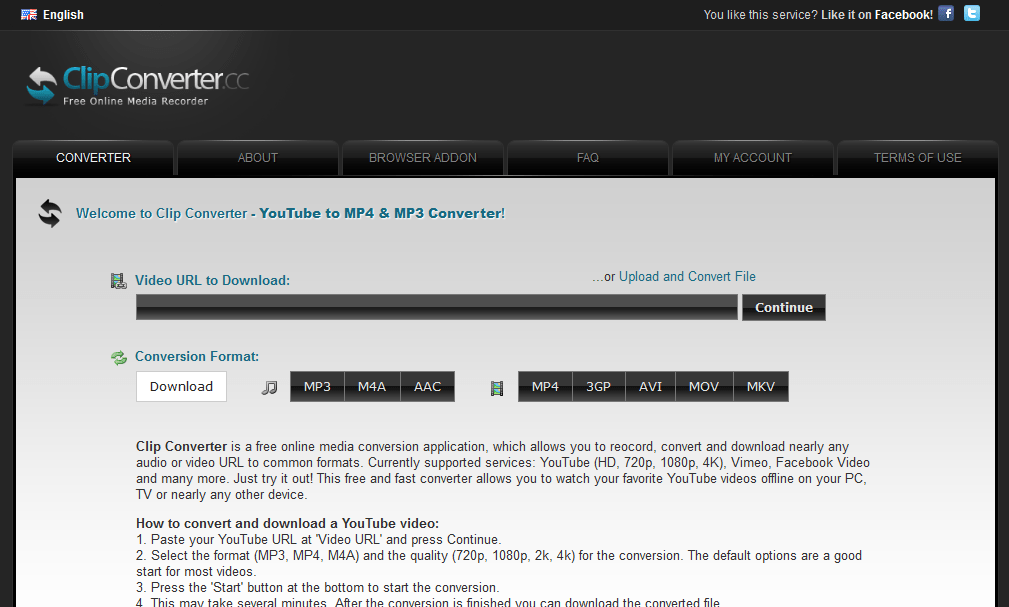
Task: View the TERMS OF USE tab
Action: pos(918,158)
